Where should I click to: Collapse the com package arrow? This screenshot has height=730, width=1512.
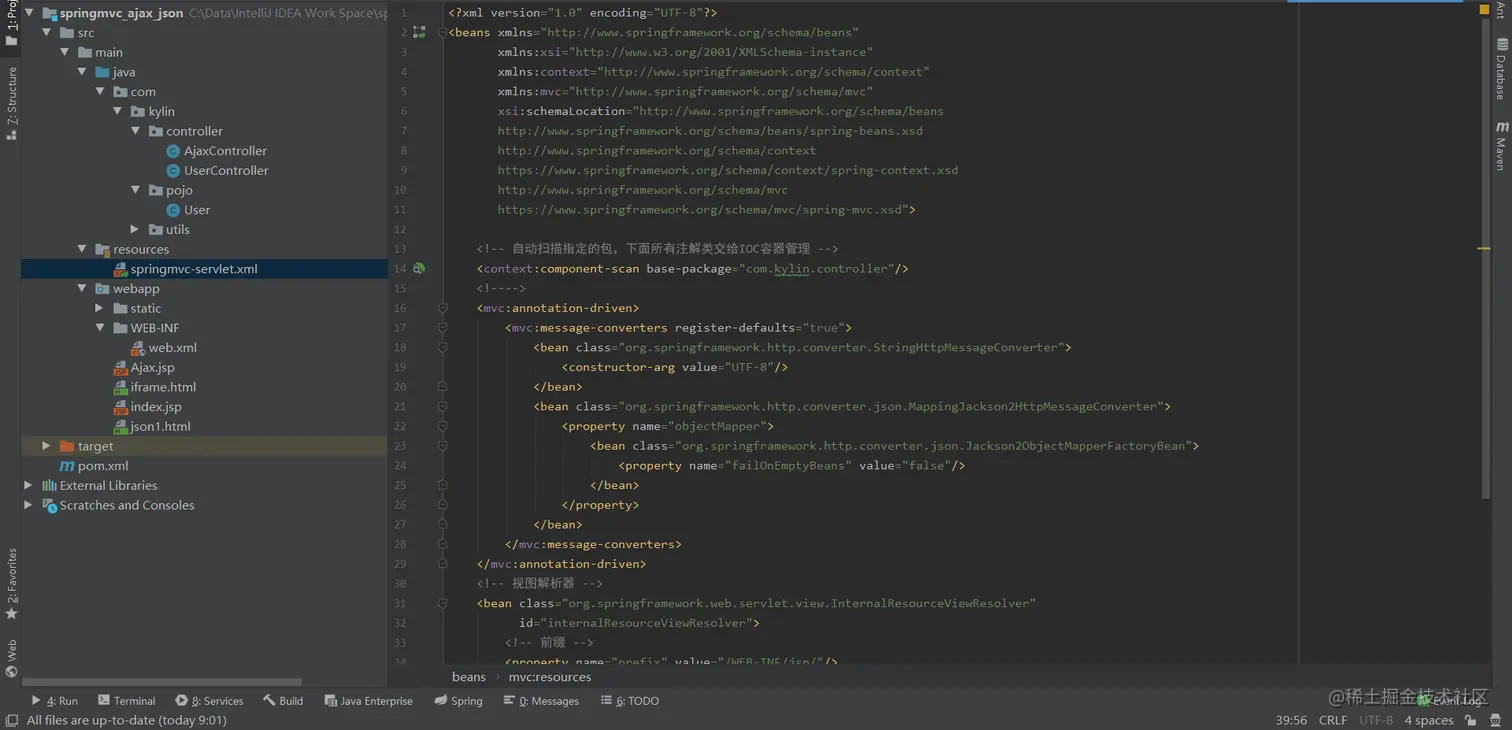[x=100, y=91]
